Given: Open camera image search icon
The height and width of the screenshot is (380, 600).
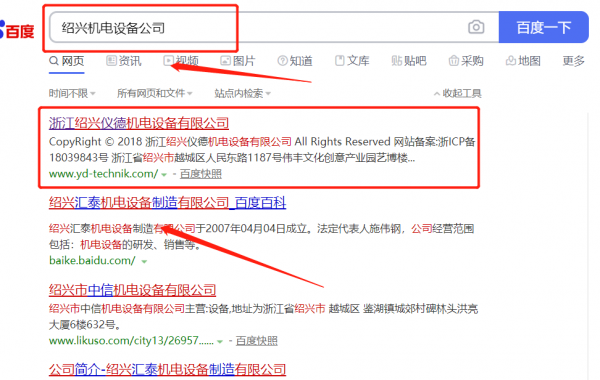Looking at the screenshot, I should coord(476,27).
